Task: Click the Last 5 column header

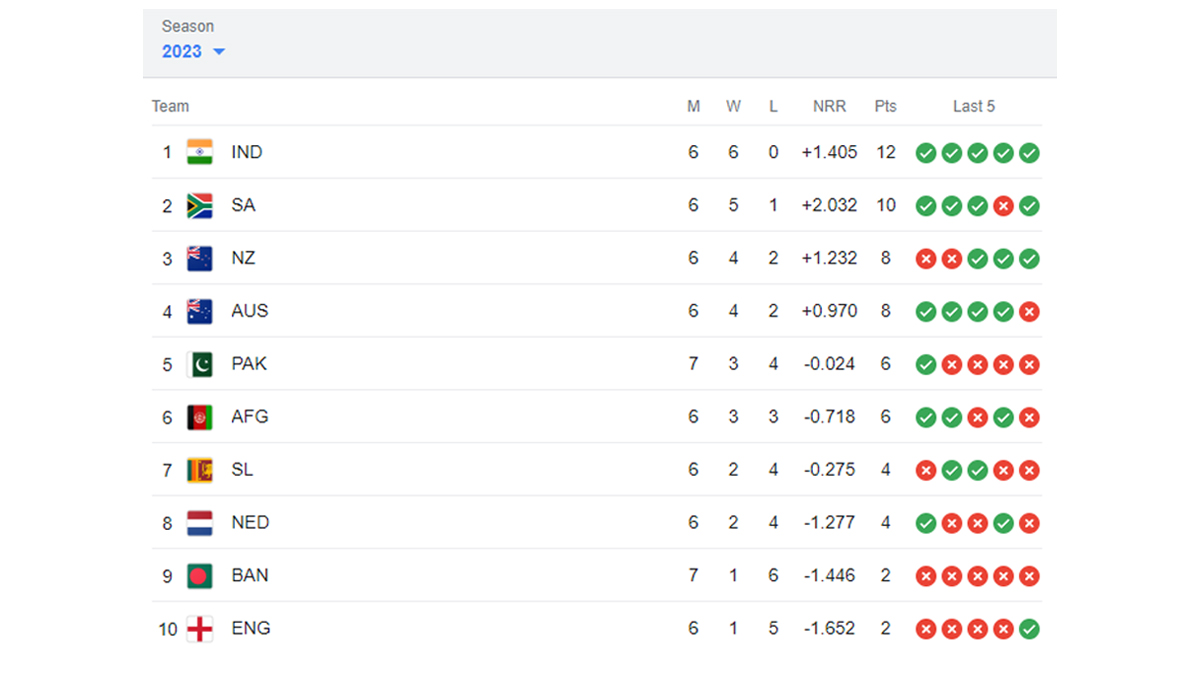Action: 974,106
